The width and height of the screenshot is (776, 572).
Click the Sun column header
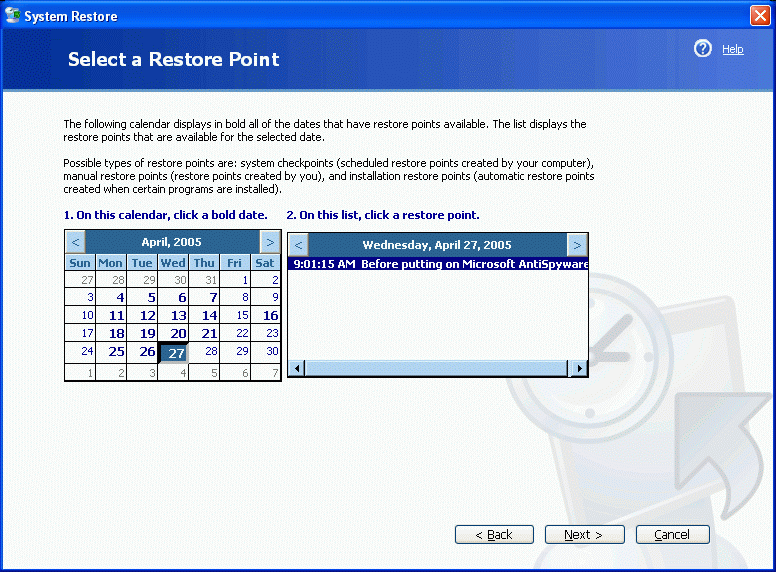coord(80,263)
